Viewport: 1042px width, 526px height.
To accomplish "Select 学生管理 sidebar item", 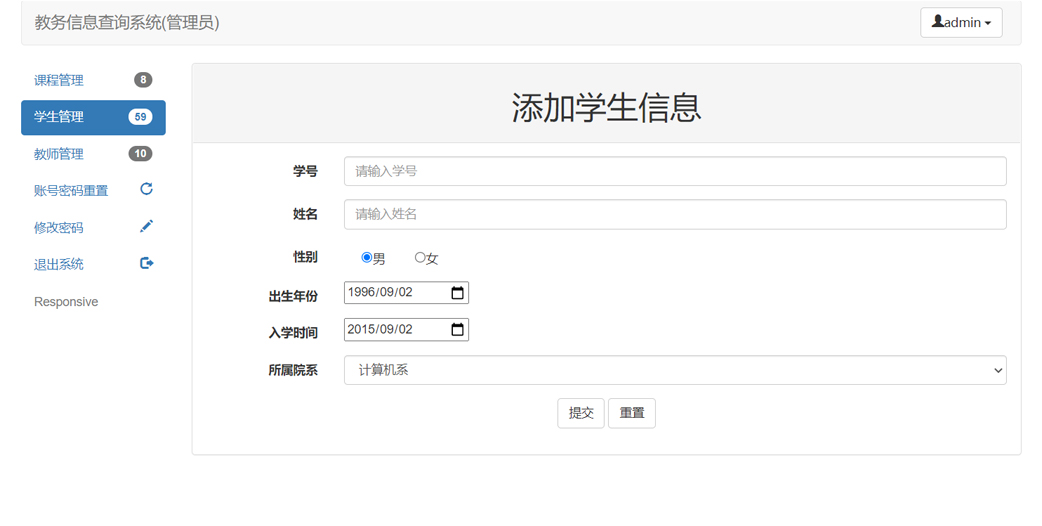I will 59,117.
